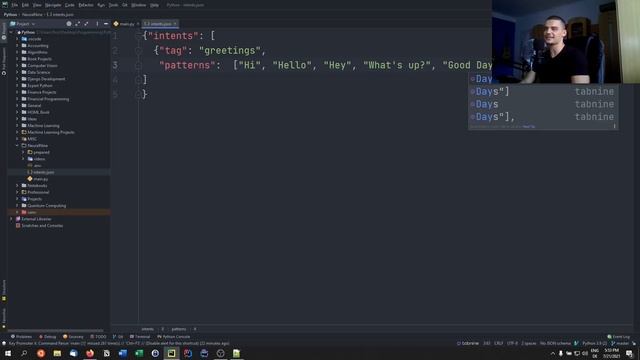Screen dimensions: 640x360
Task: Choose the plain Days tabnine suggestion
Action: coord(543,104)
